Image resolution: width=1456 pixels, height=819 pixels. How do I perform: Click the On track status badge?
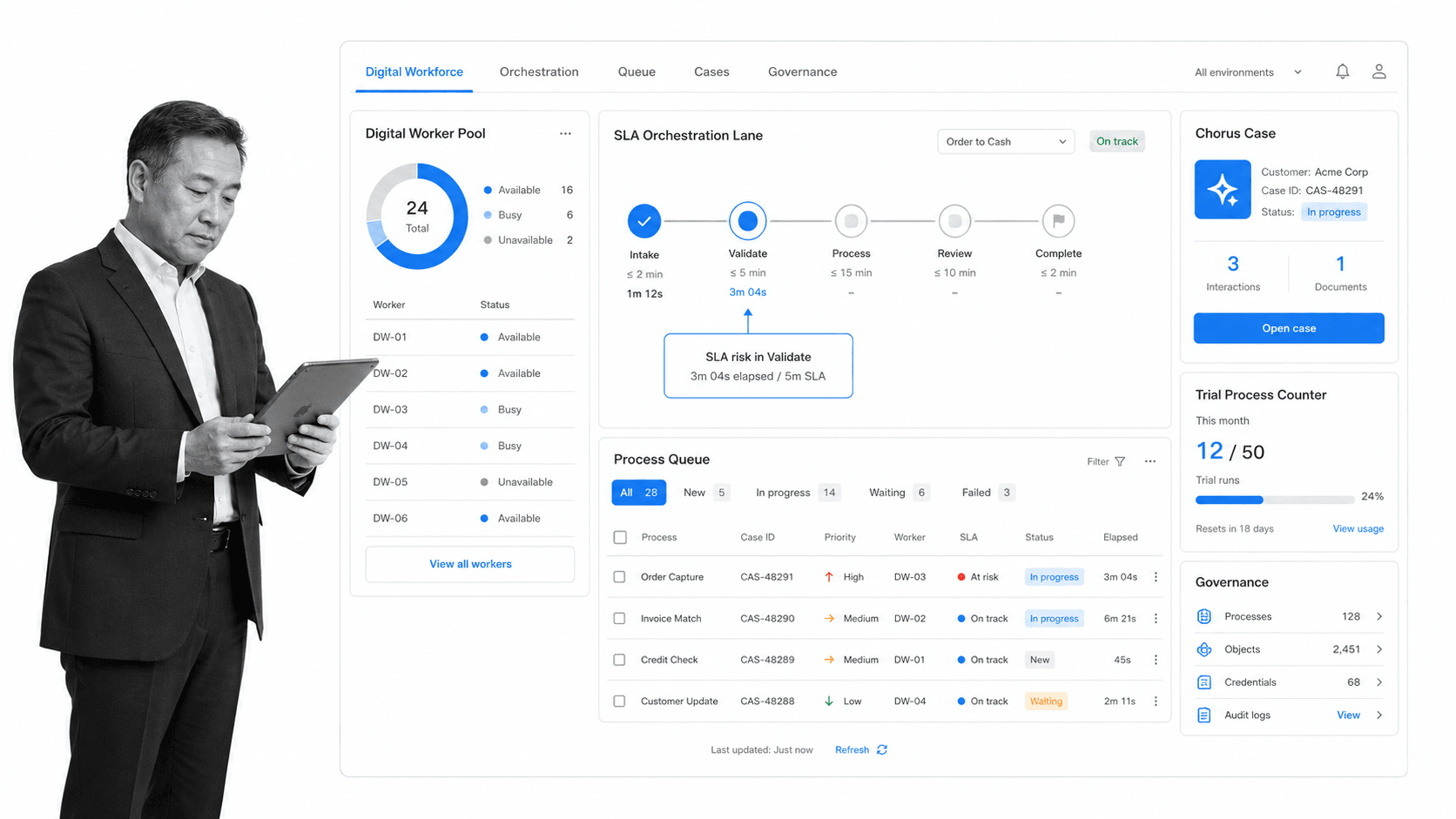[x=1116, y=141]
